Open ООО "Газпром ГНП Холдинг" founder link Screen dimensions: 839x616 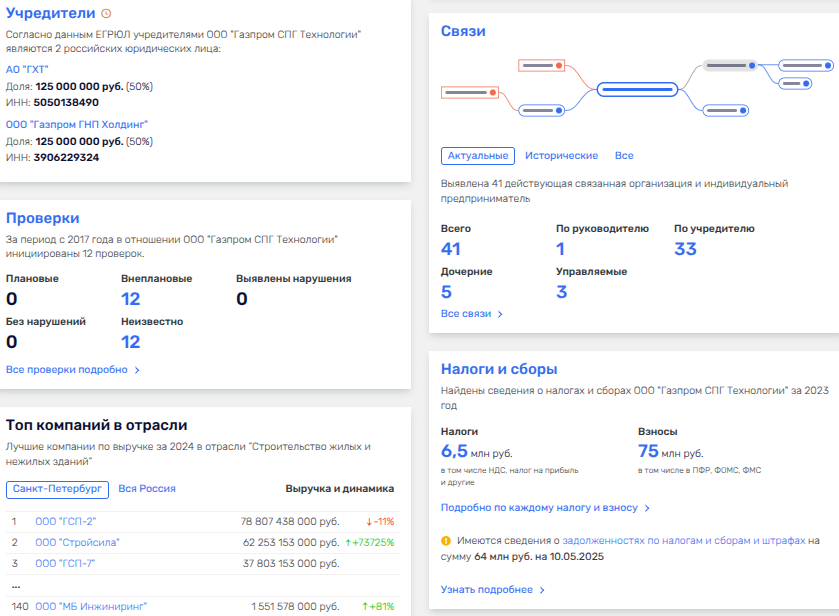point(77,125)
